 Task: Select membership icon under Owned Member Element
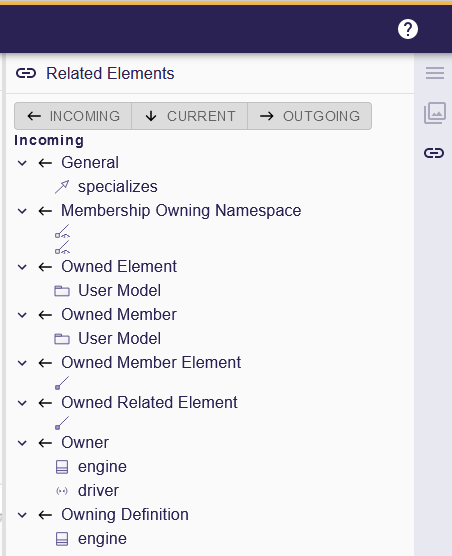point(62,383)
